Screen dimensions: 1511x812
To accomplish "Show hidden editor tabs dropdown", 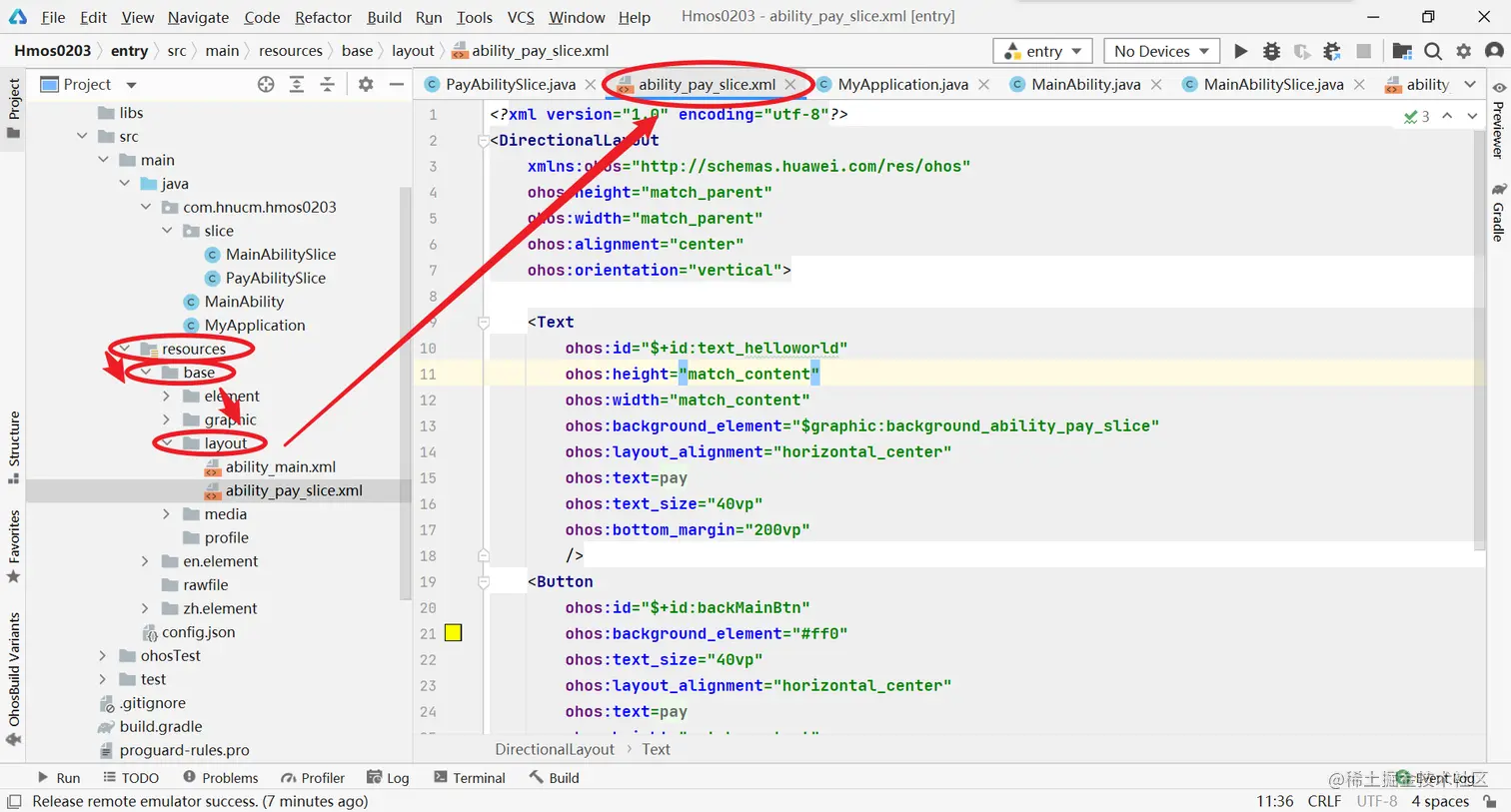I will pyautogui.click(x=1469, y=85).
